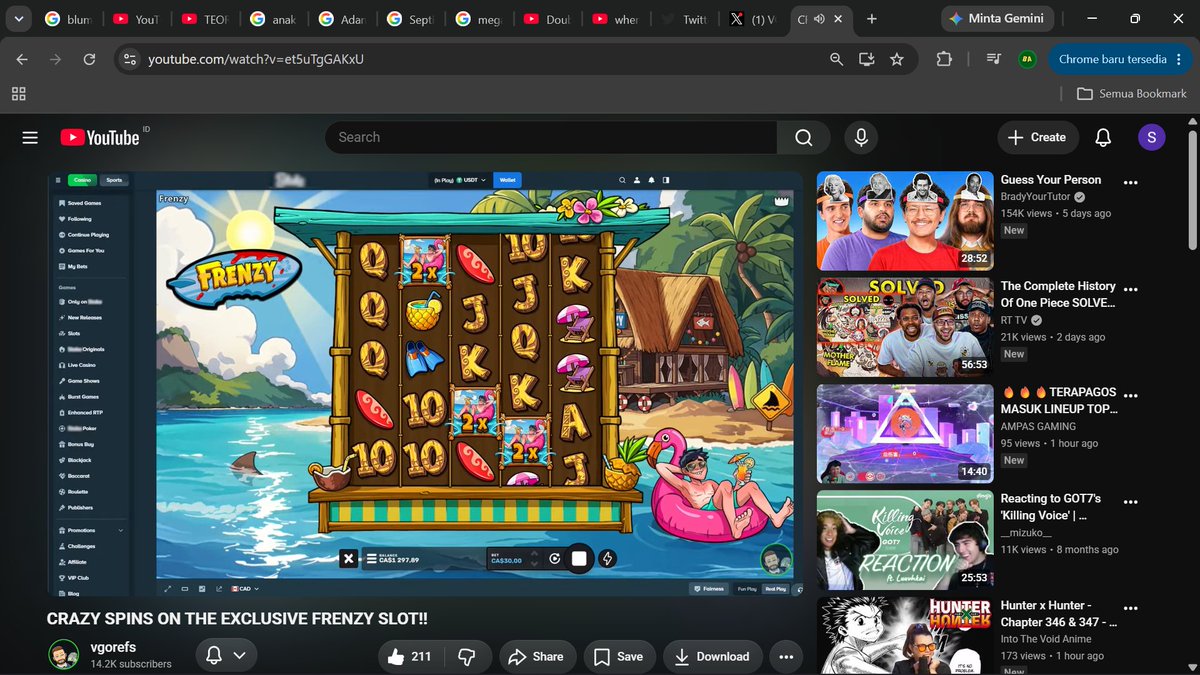Open the Into The Void Anime channel
Screen dimensions: 1200x675
tap(1047, 640)
